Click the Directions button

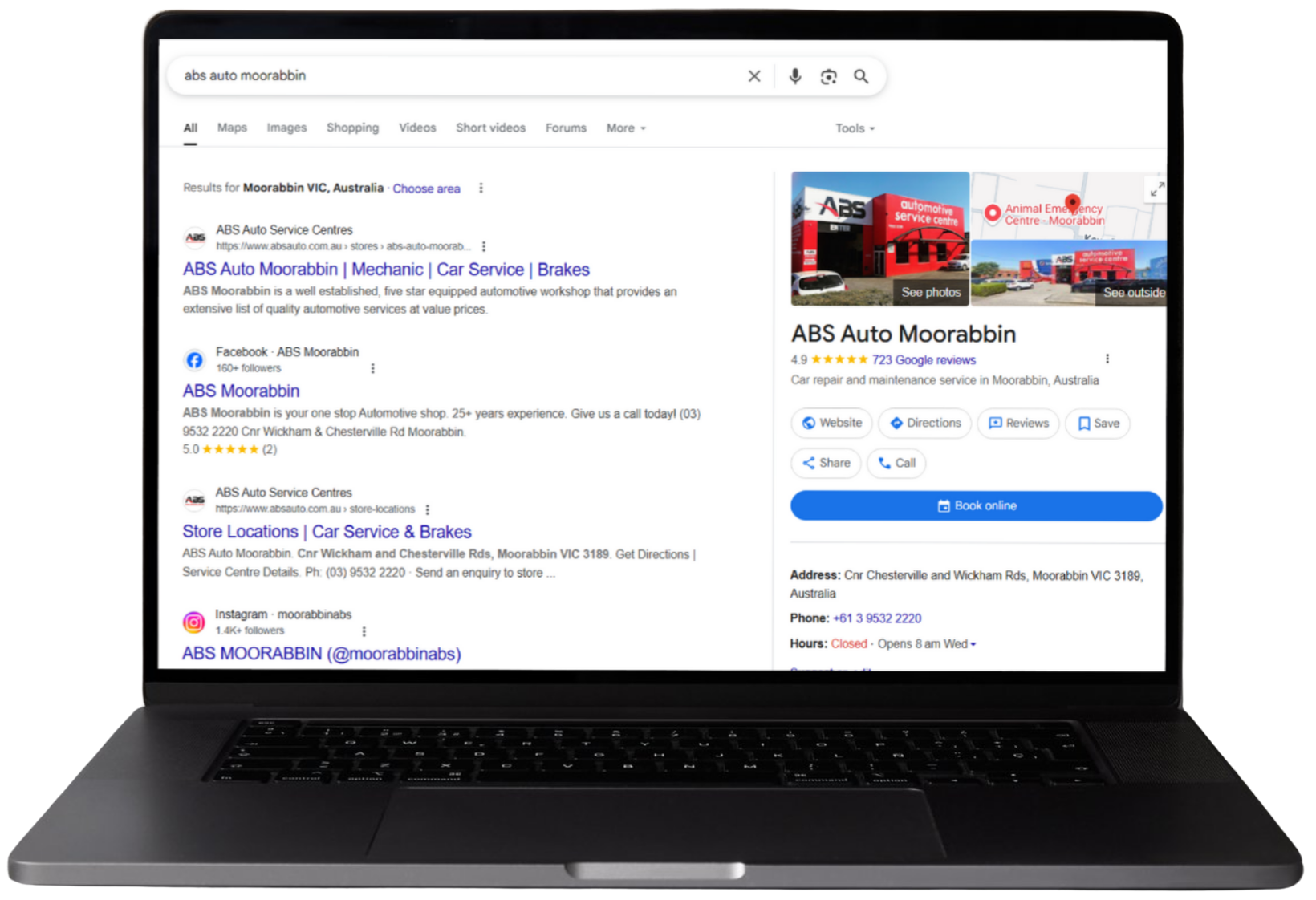pyautogui.click(x=924, y=423)
